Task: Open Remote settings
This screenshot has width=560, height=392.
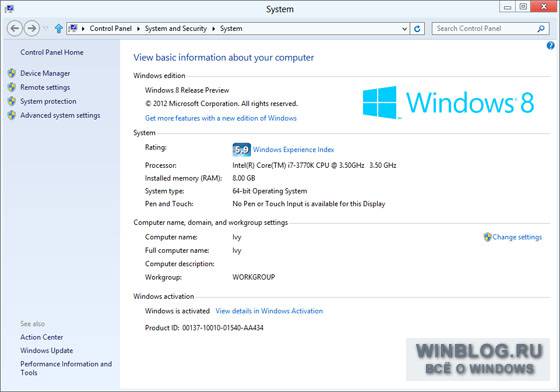Action: (x=45, y=87)
